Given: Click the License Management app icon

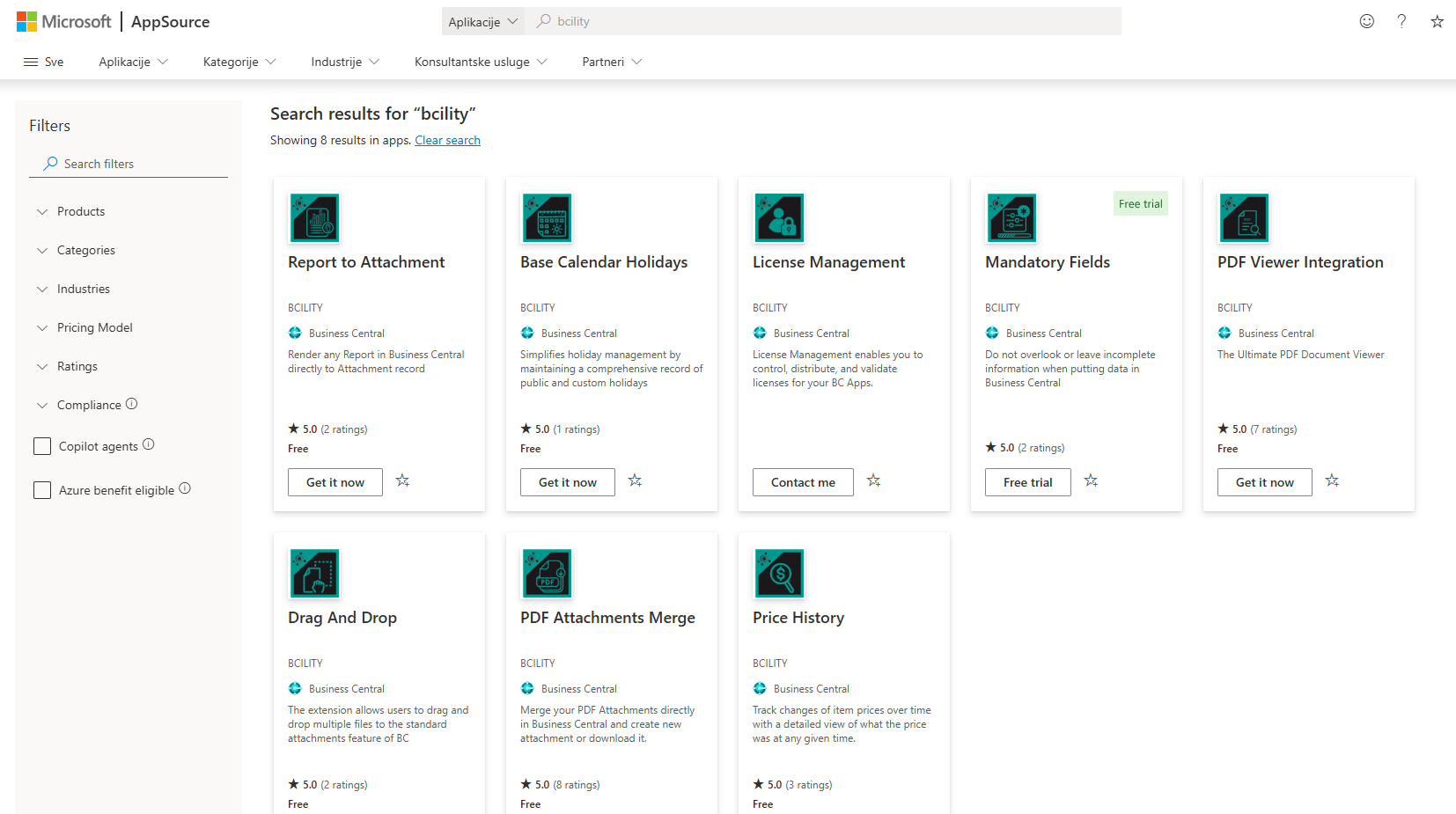Looking at the screenshot, I should coord(779,218).
